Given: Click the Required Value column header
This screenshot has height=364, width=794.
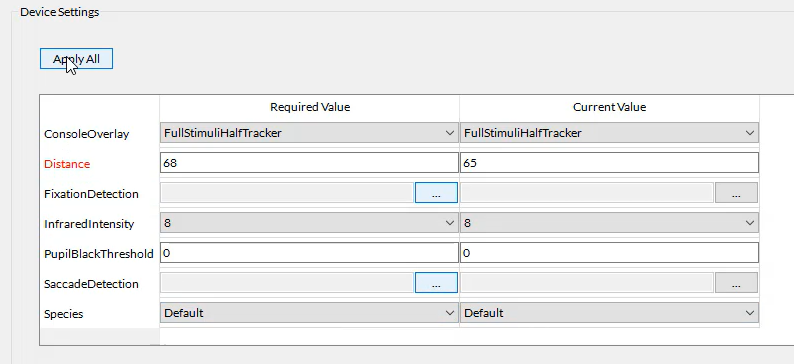Looking at the screenshot, I should [310, 107].
